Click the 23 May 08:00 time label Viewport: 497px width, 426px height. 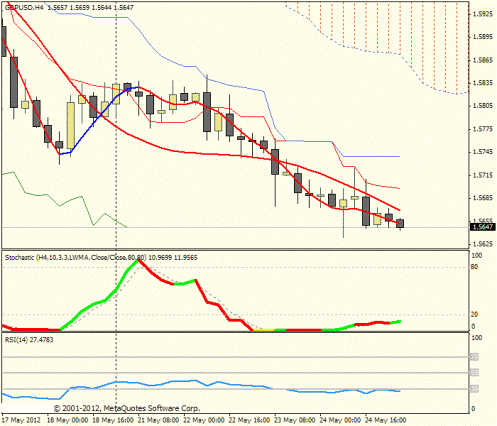click(294, 420)
